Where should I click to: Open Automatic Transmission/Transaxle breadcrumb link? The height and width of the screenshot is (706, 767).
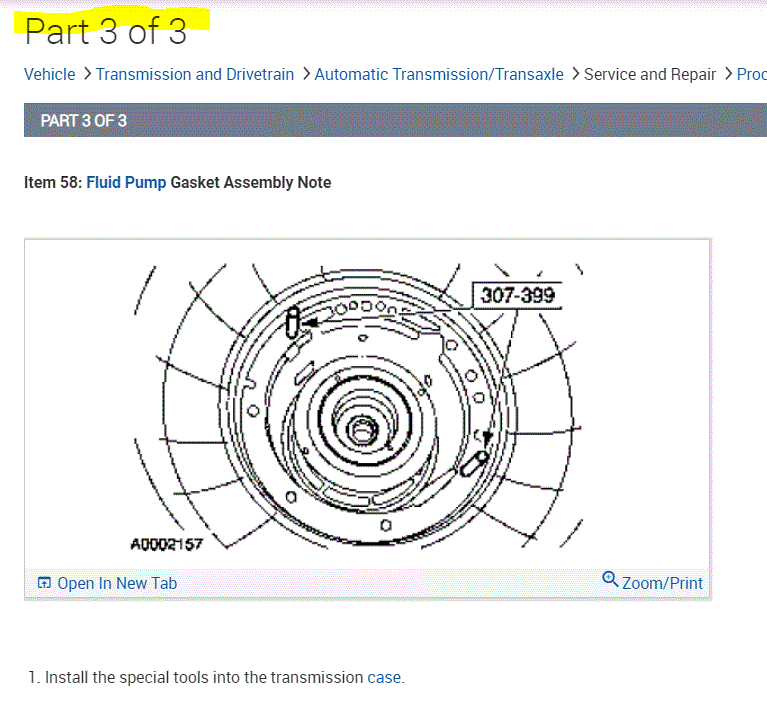[439, 74]
